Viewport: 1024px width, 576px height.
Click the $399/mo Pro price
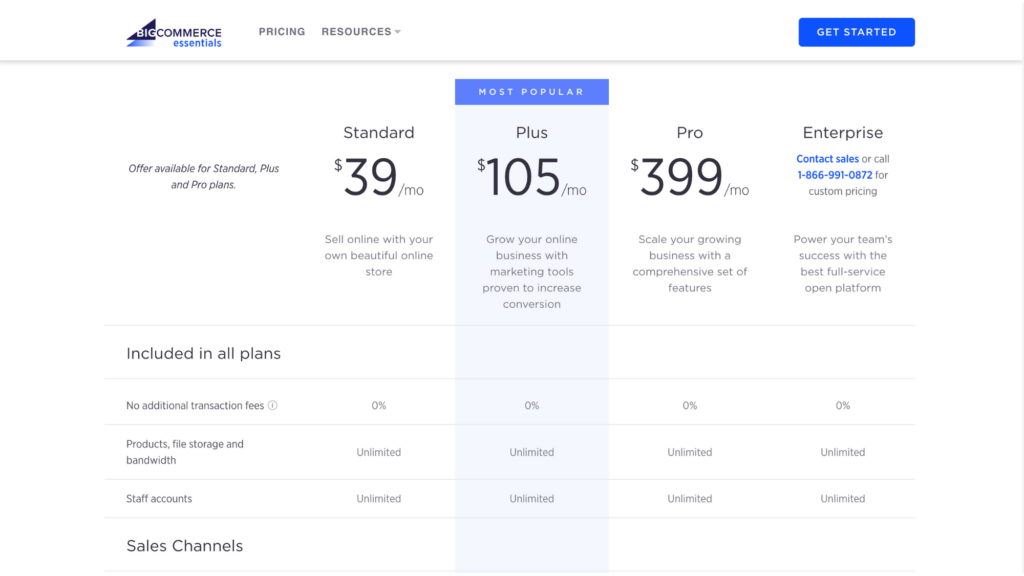click(x=690, y=177)
